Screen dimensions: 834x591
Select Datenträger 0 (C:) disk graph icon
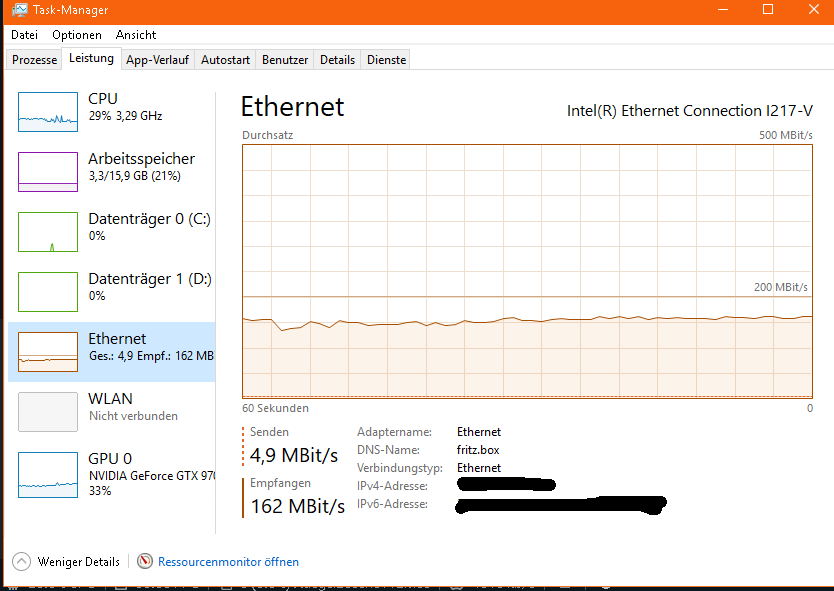48,232
